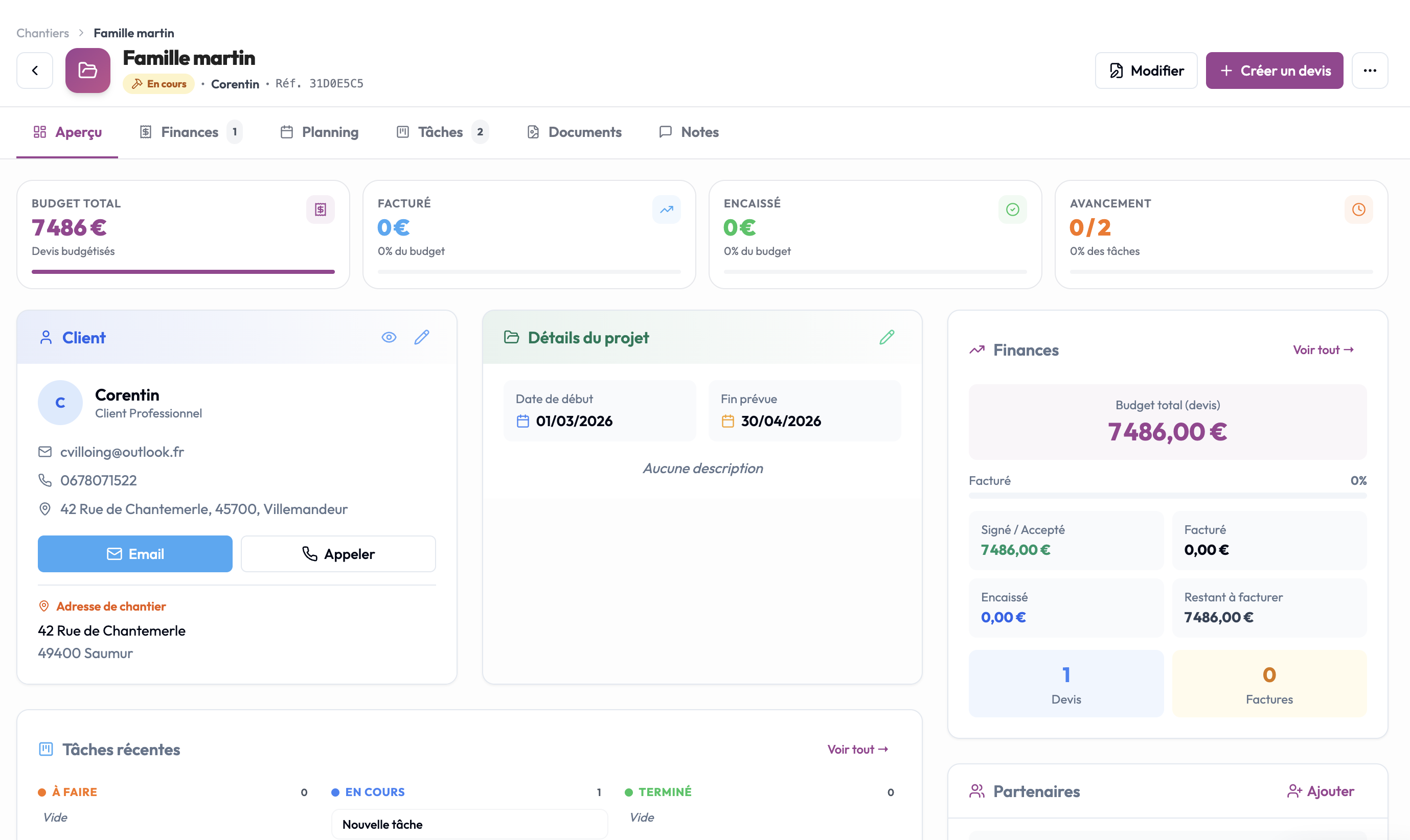View client details via eye icon
The width and height of the screenshot is (1410, 840).
coord(389,337)
